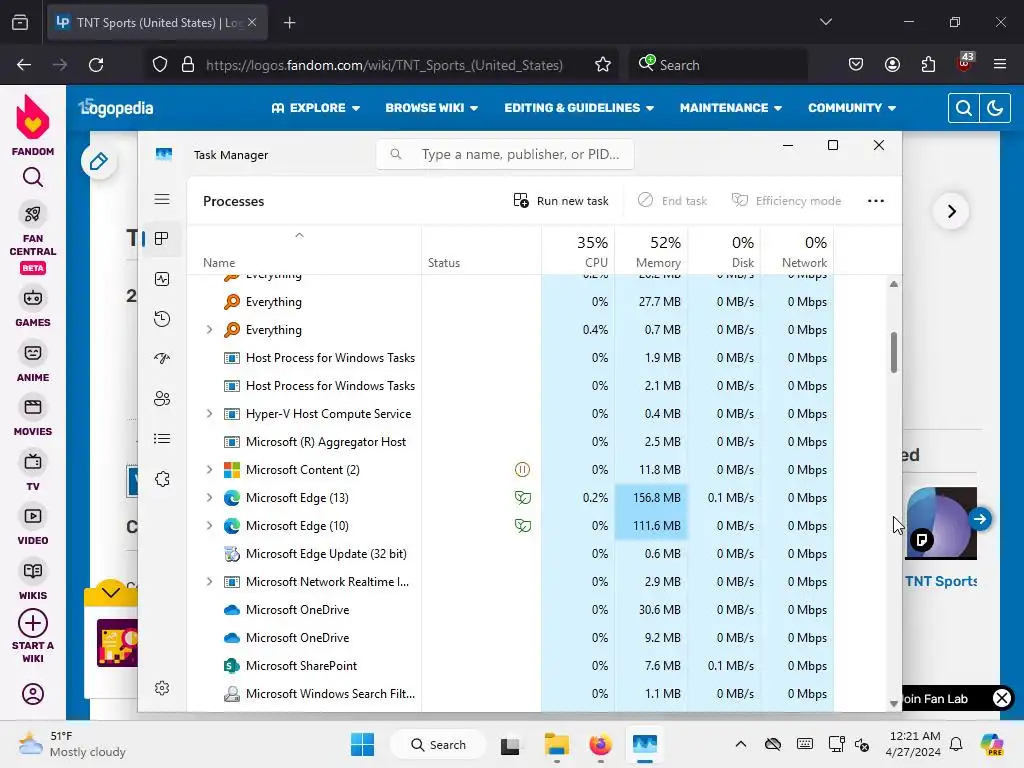Click scrollbar down arrow in Task Manager
Screen dimensions: 1024x768
pyautogui.click(x=893, y=703)
